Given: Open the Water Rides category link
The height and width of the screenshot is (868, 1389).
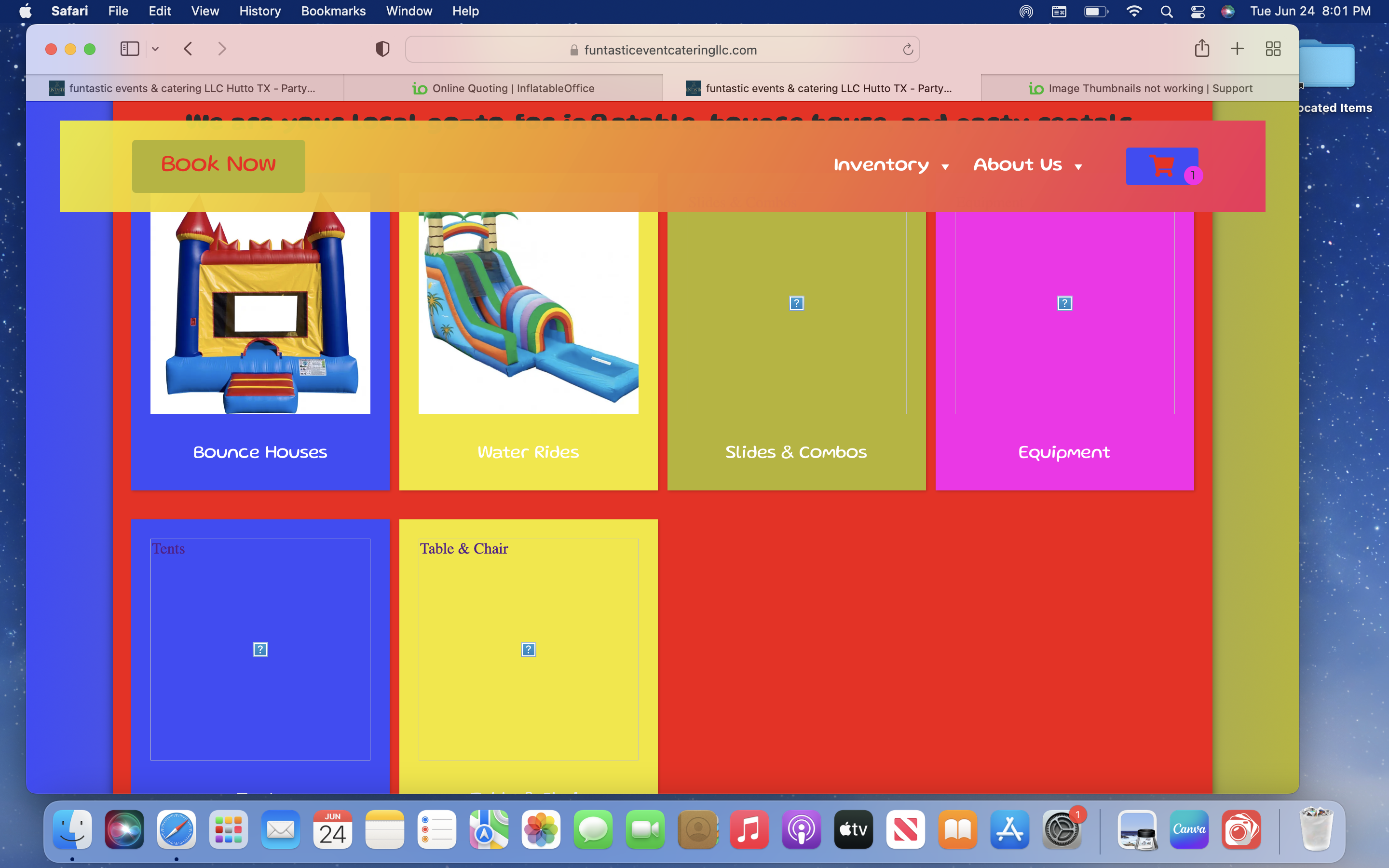Looking at the screenshot, I should click(x=528, y=452).
